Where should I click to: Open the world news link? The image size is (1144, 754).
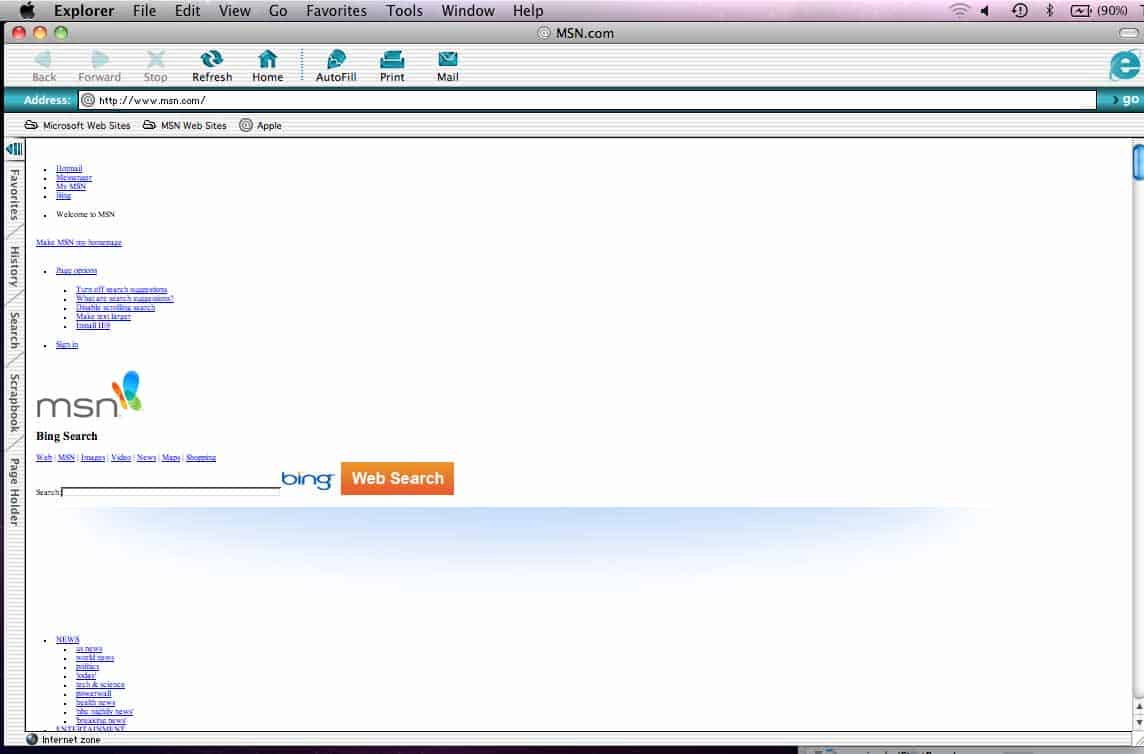[x=95, y=658]
